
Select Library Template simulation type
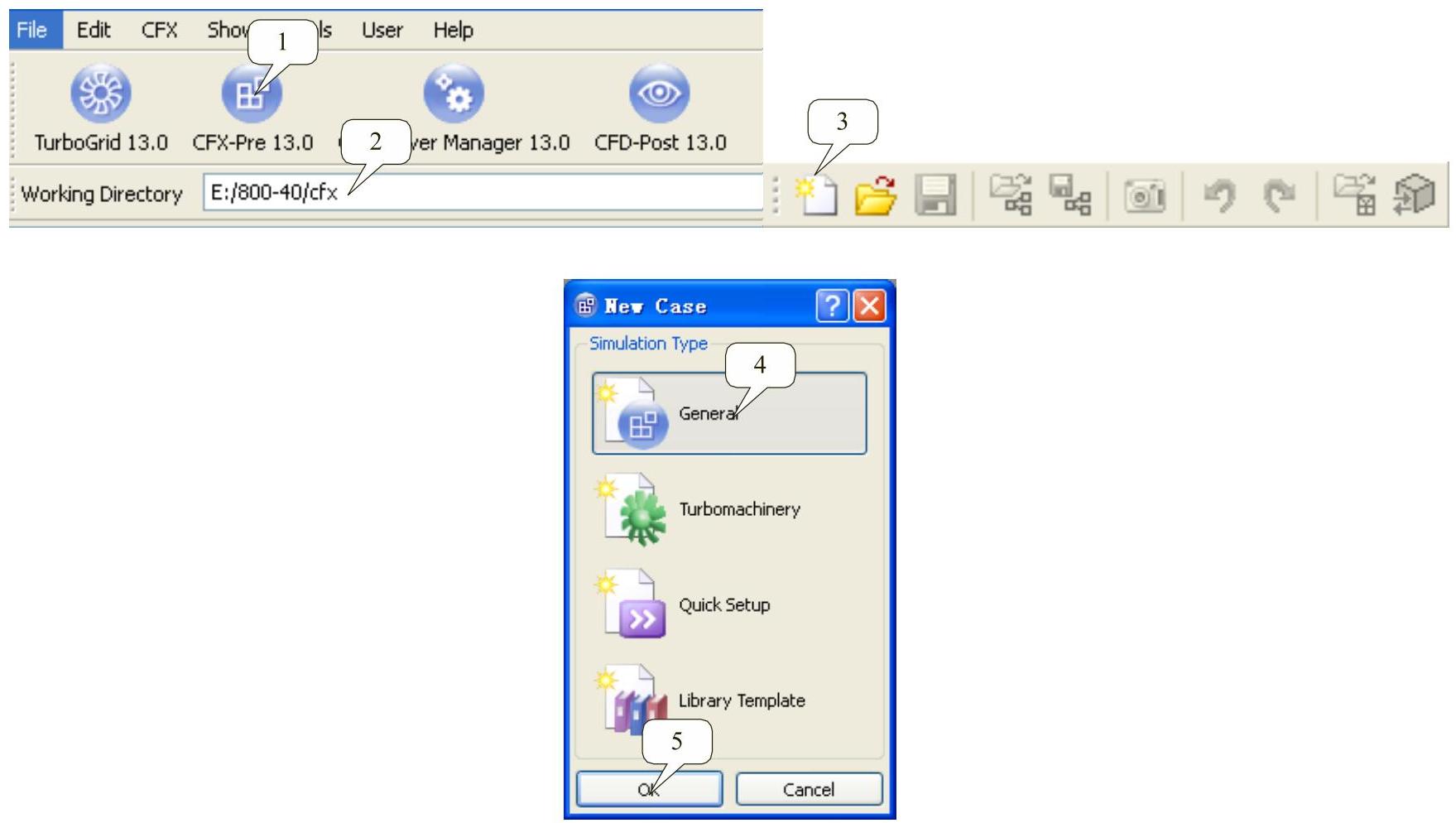coord(729,700)
